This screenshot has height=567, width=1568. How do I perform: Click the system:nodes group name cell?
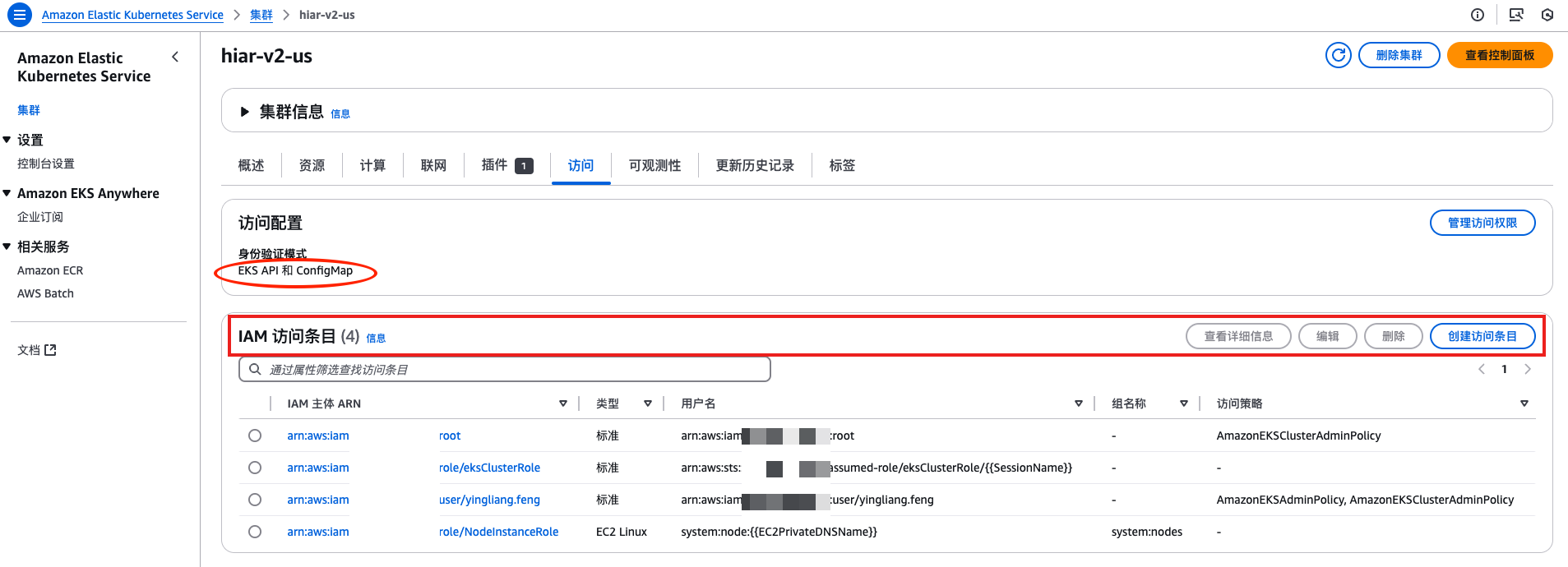click(x=1147, y=532)
